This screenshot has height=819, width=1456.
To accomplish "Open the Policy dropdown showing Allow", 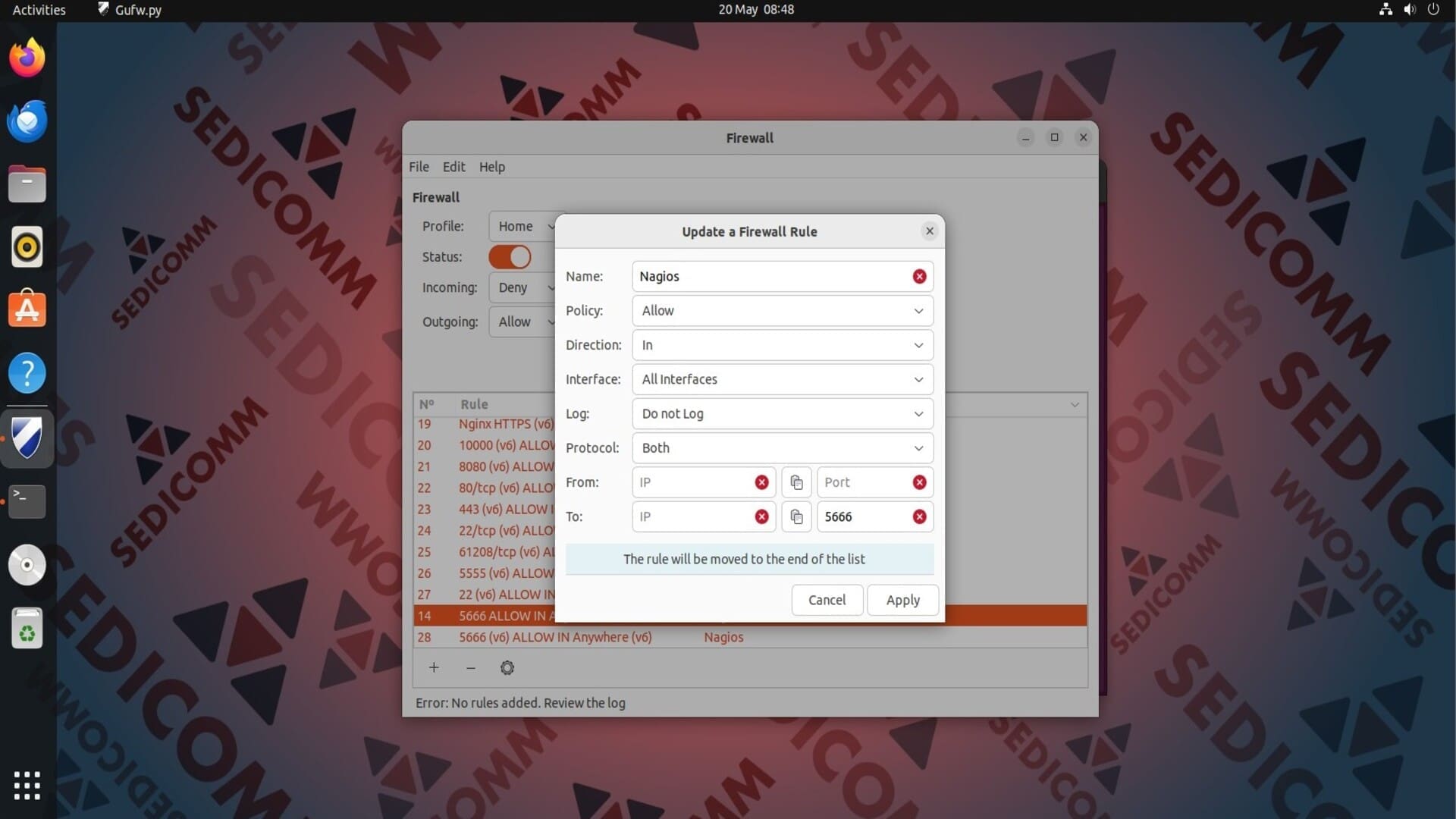I will coord(782,311).
